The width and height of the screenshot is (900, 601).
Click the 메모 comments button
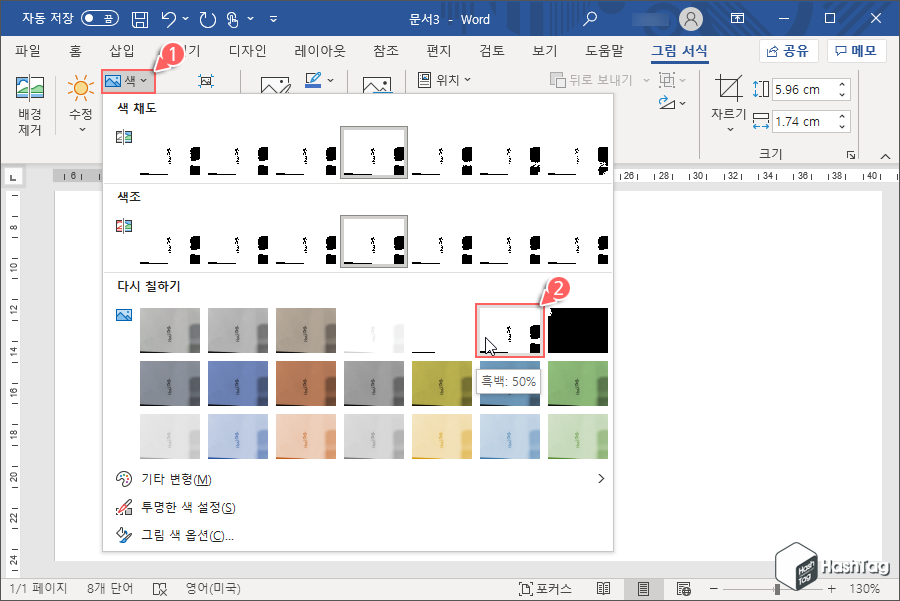tap(856, 51)
